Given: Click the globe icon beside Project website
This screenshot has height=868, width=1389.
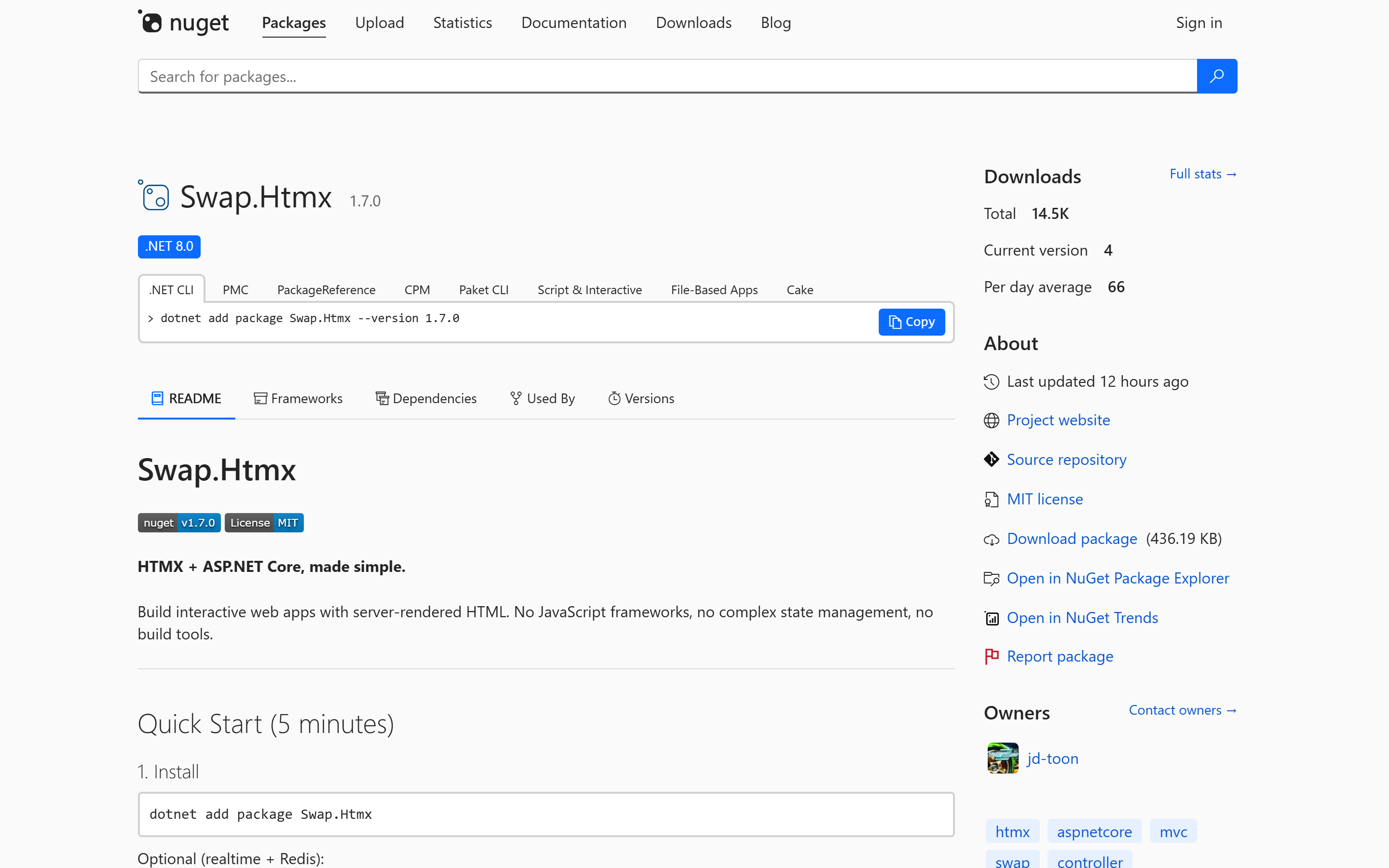Looking at the screenshot, I should tap(991, 421).
